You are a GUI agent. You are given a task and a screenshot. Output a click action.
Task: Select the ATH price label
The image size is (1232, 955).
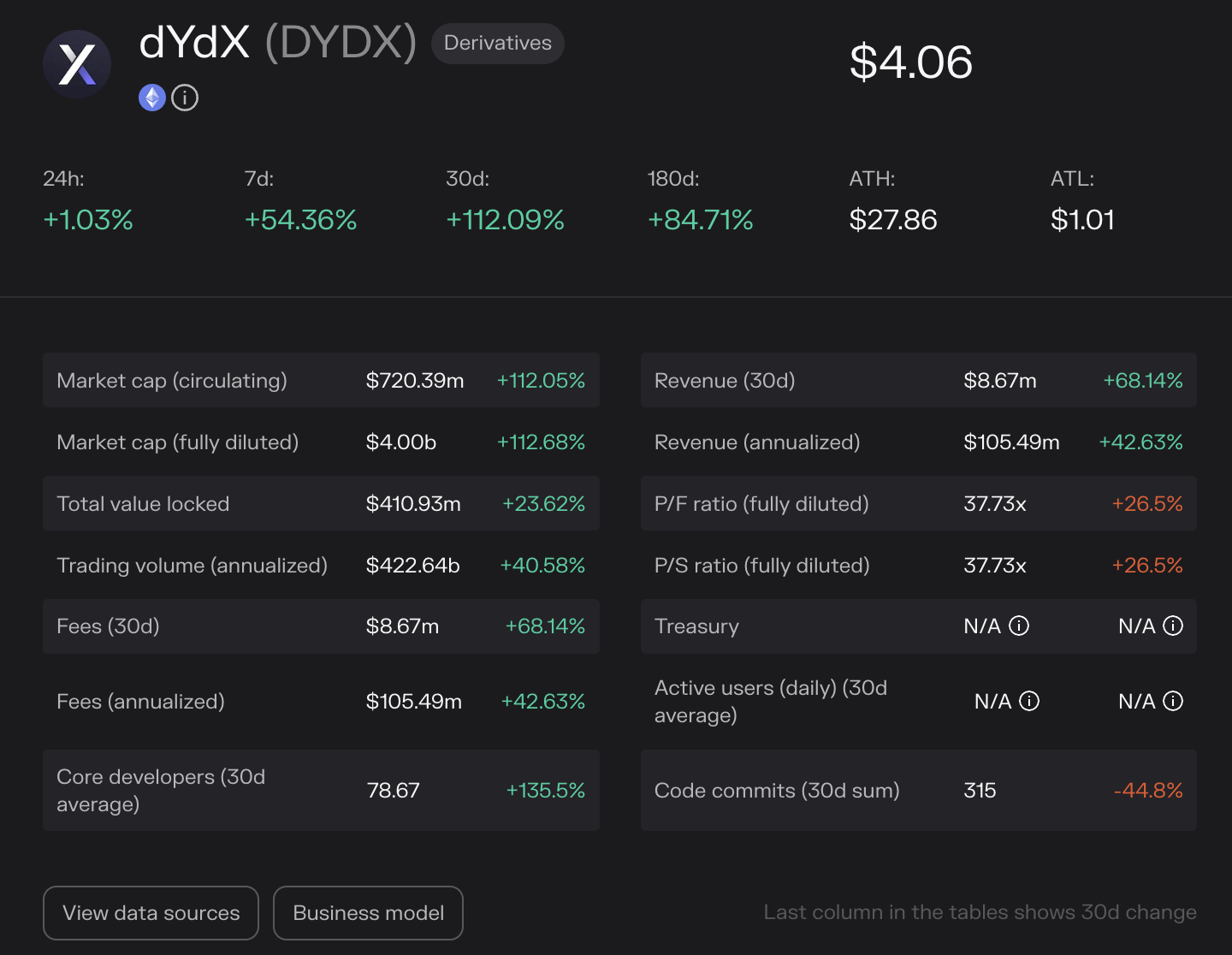pos(872,179)
